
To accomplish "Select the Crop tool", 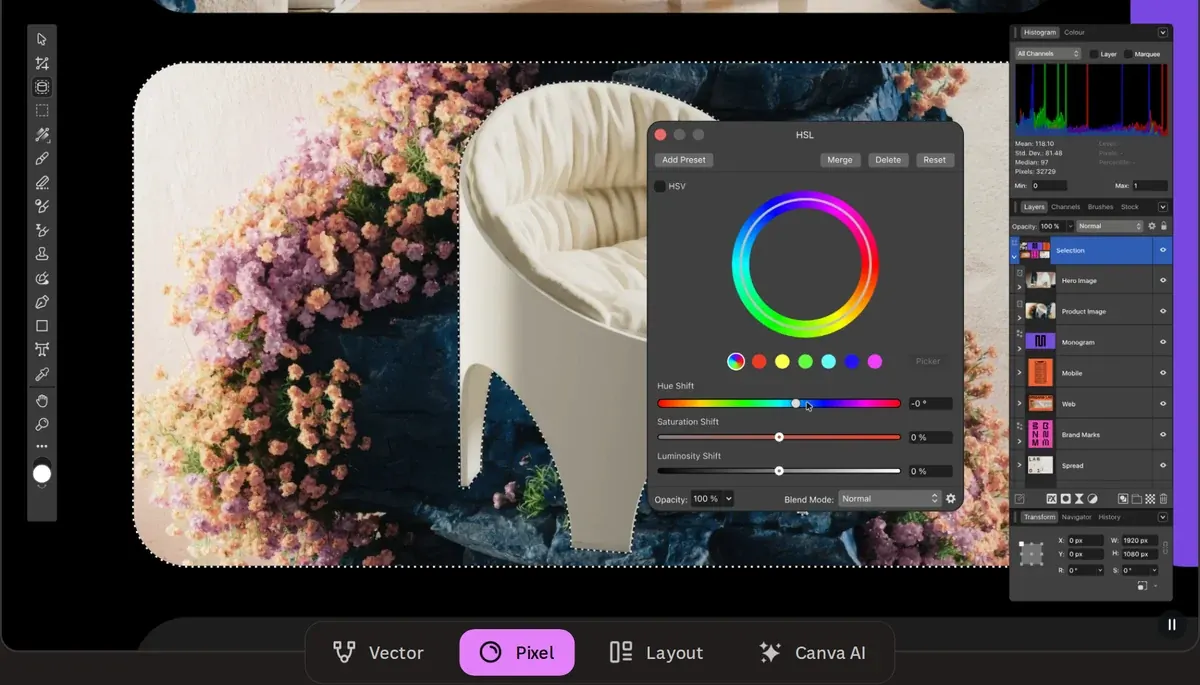I will [x=42, y=64].
